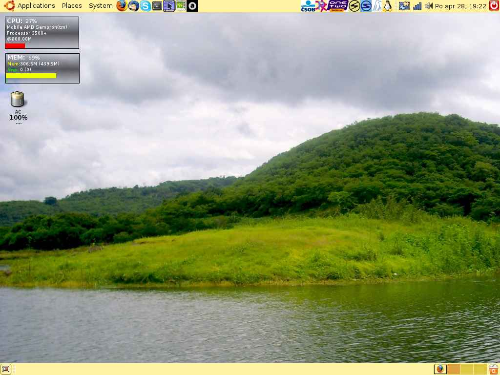Launch Skype from the top panel
The width and height of the screenshot is (500, 375).
(x=145, y=6)
